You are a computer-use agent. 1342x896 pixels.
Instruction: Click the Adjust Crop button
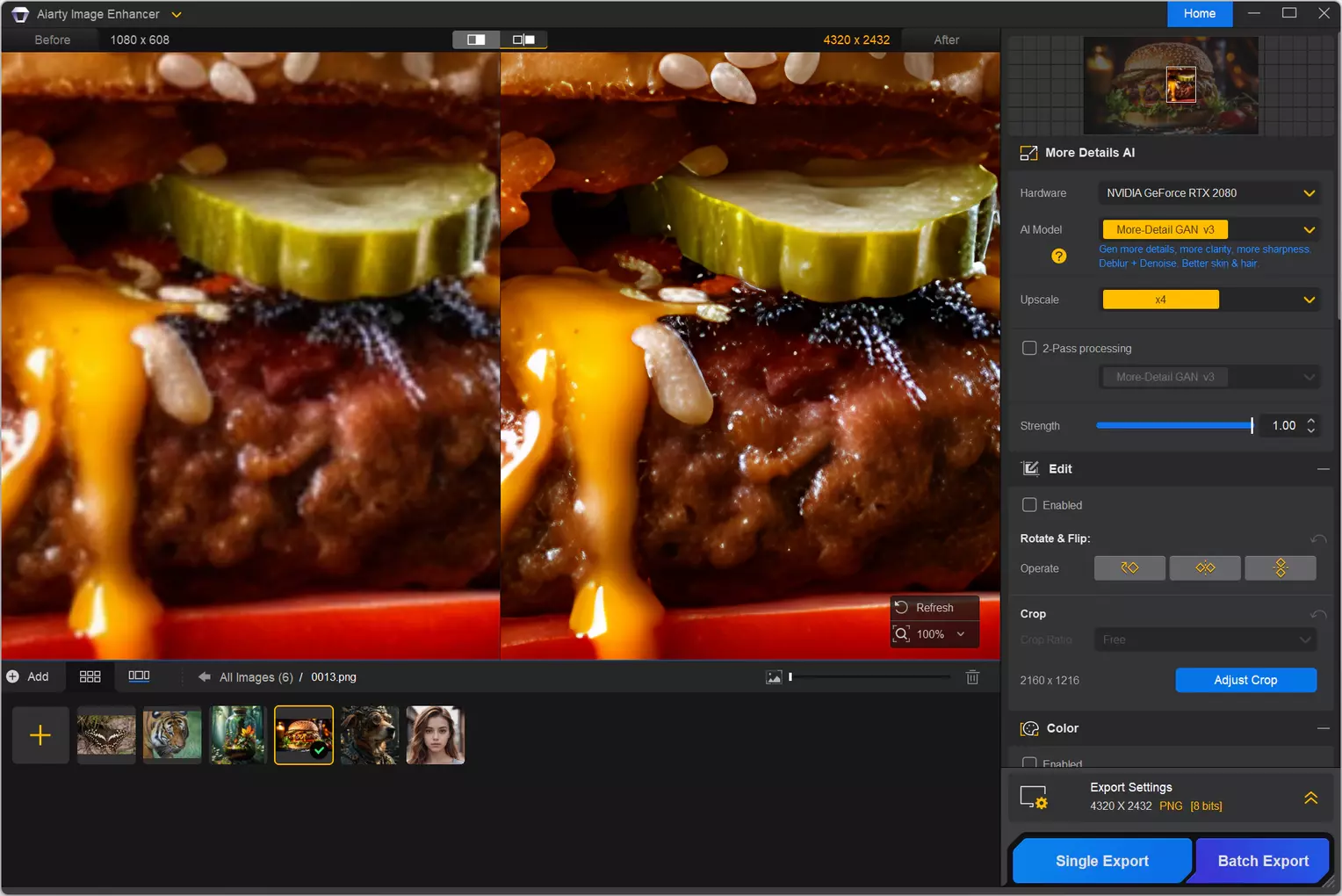click(x=1245, y=680)
